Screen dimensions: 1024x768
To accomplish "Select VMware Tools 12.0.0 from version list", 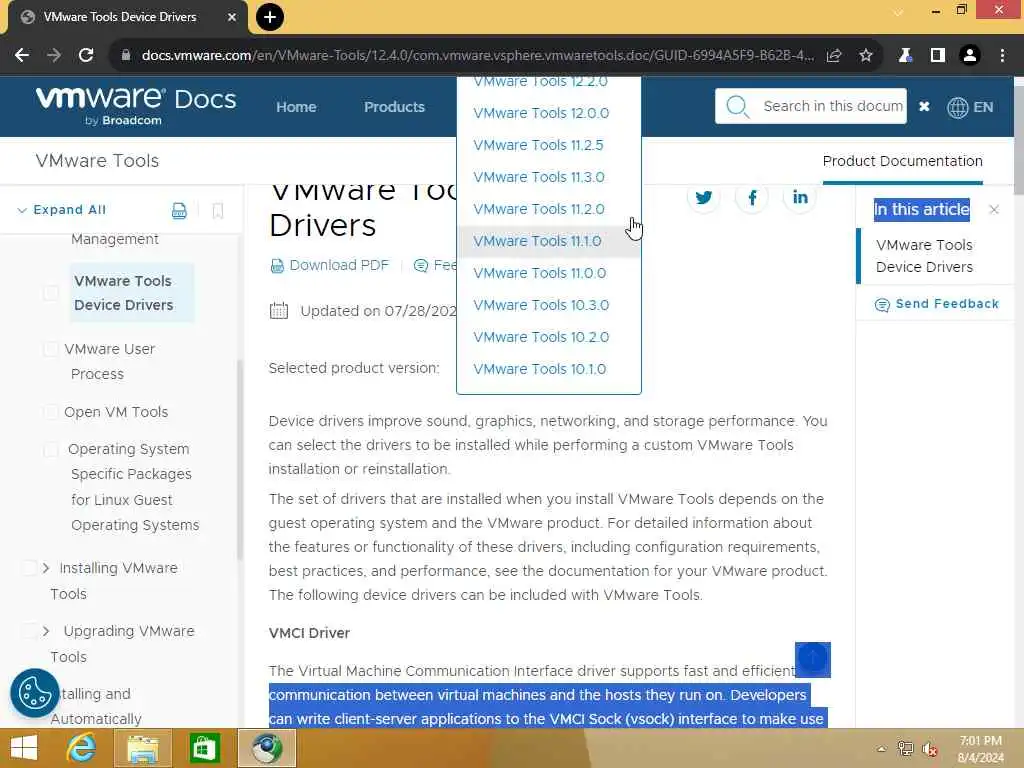I will [541, 113].
